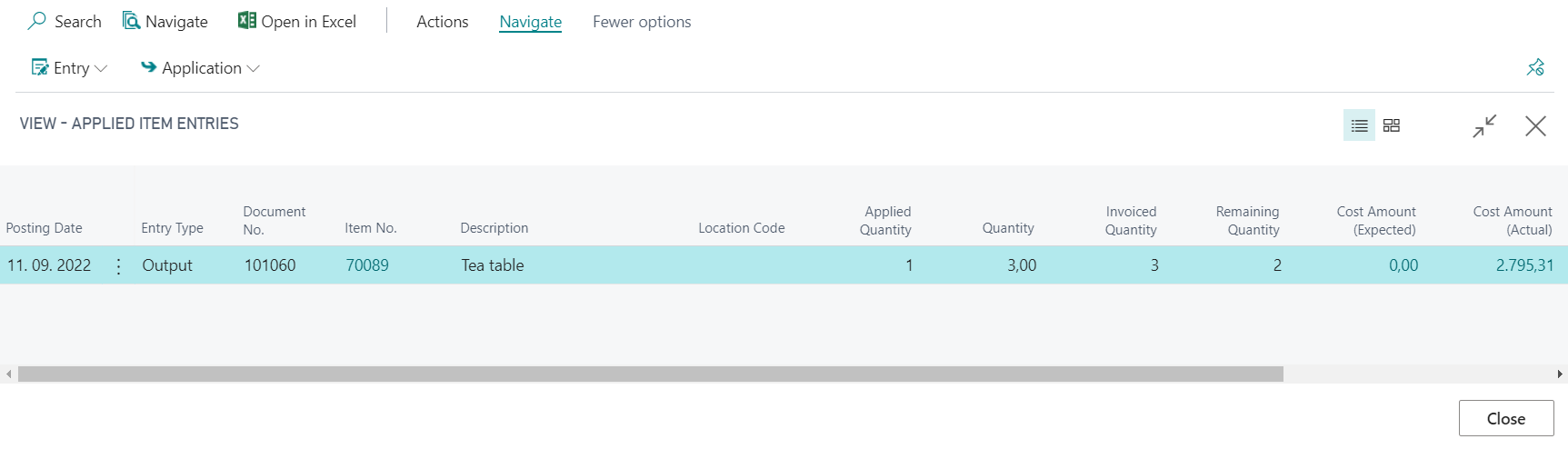Pin the action bar with pin icon
Screen dimensions: 1568x449
click(1535, 67)
